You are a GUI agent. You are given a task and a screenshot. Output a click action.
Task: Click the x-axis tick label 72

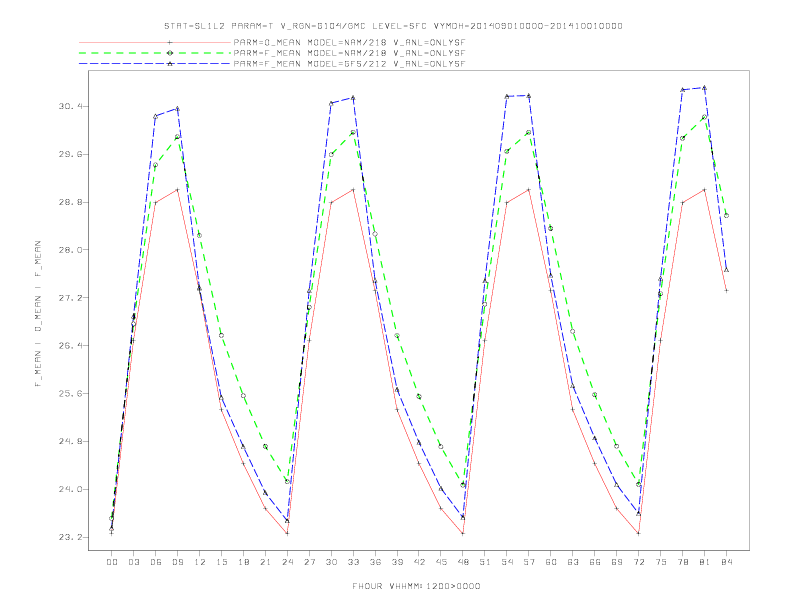[x=639, y=562]
